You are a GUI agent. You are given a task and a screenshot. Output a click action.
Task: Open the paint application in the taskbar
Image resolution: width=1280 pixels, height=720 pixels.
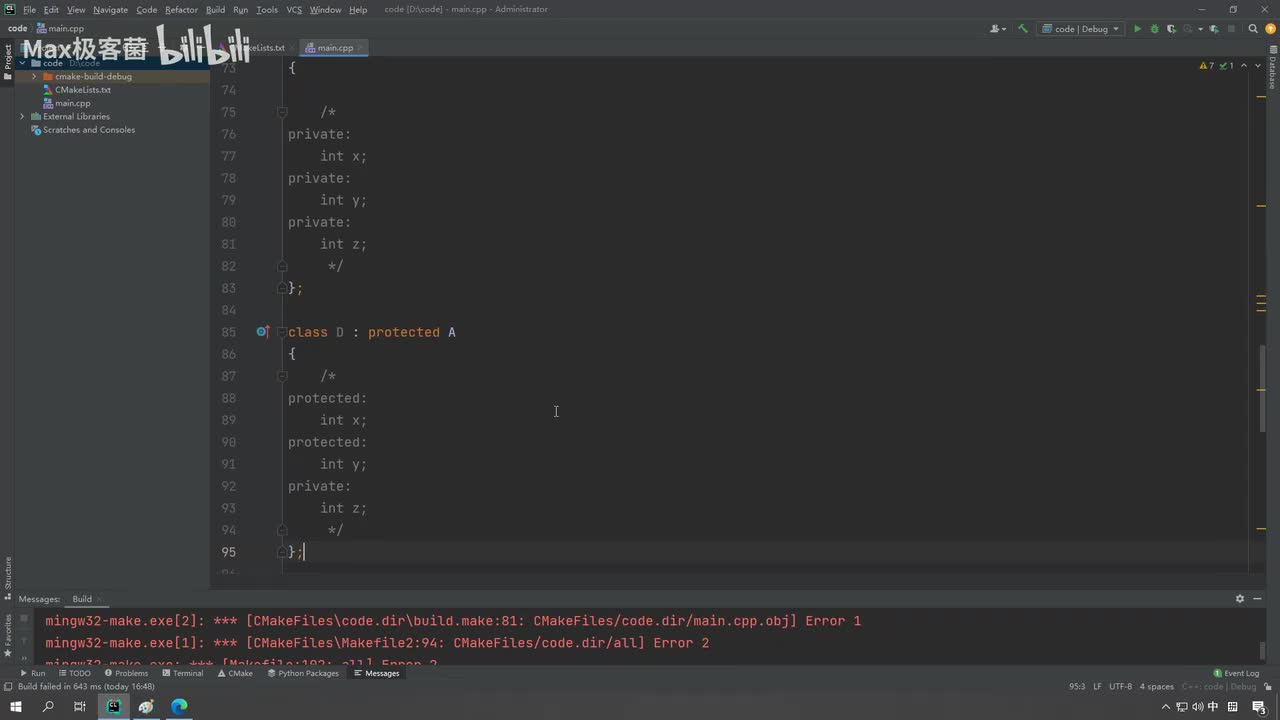point(146,707)
